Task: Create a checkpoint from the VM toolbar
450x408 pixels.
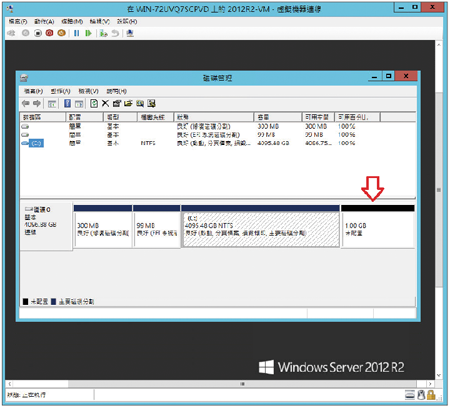Action: [x=104, y=33]
